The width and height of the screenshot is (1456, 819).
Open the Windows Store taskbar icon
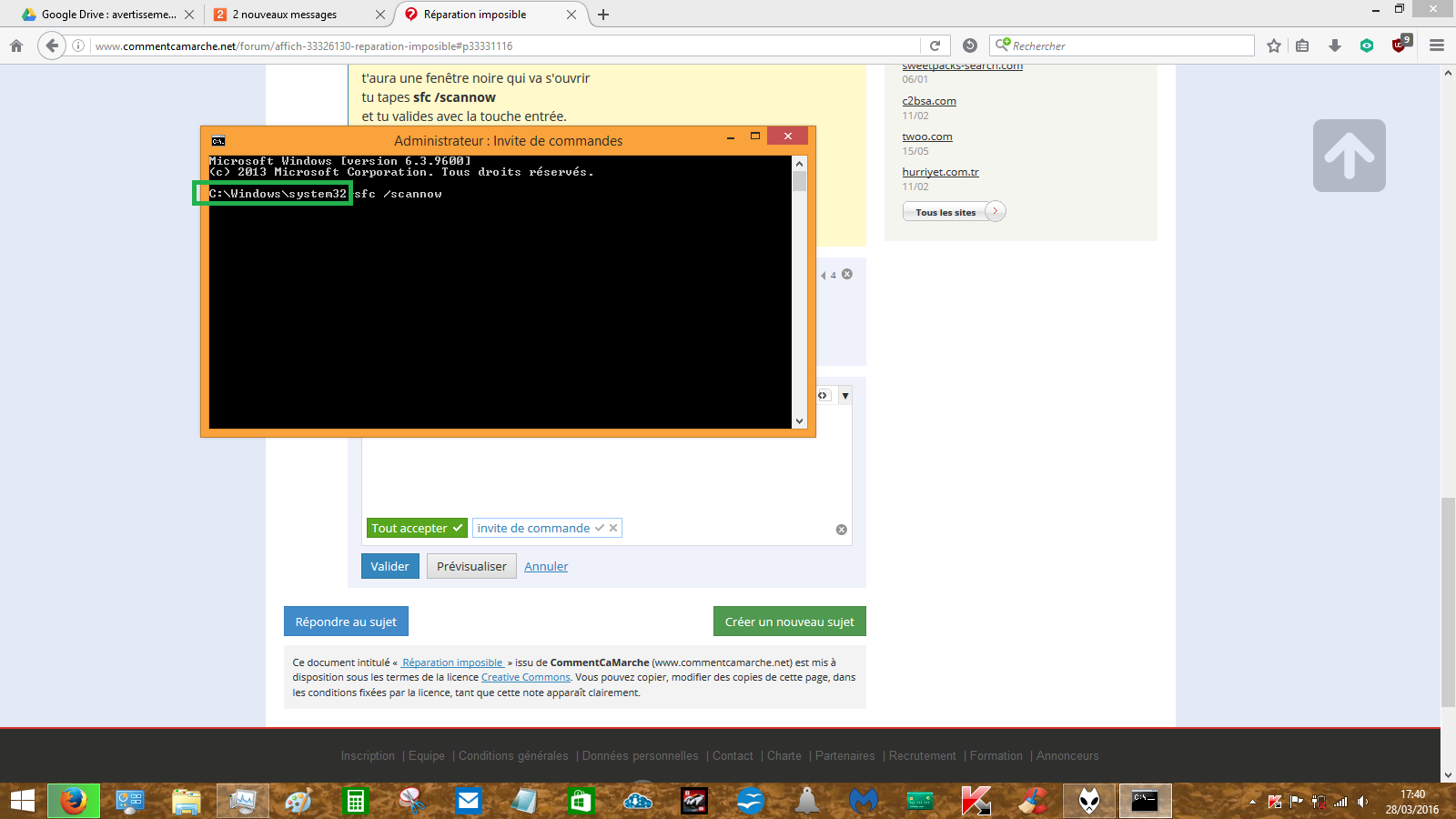point(581,801)
